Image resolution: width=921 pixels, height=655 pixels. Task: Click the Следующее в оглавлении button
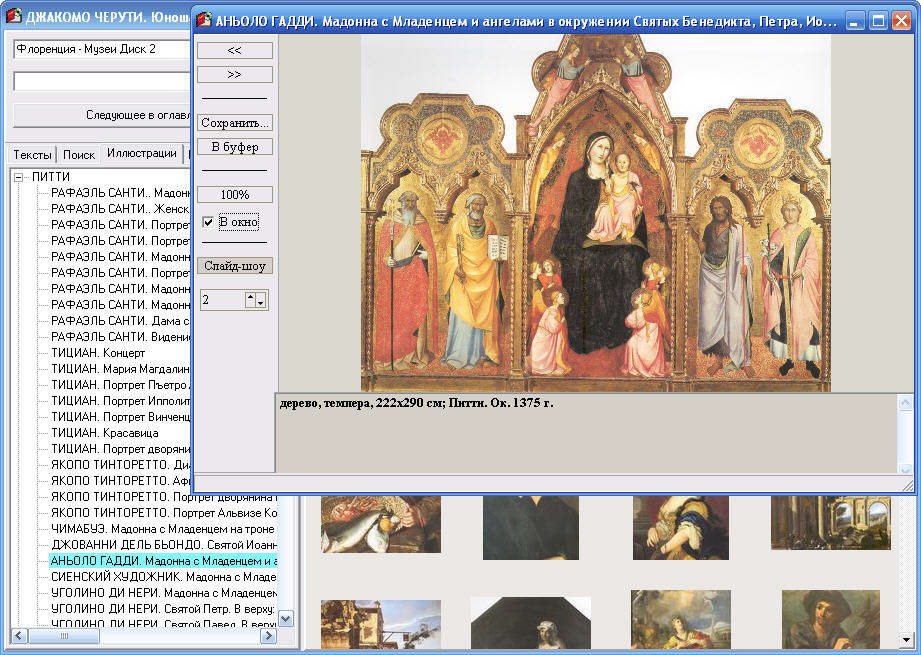click(x=100, y=115)
